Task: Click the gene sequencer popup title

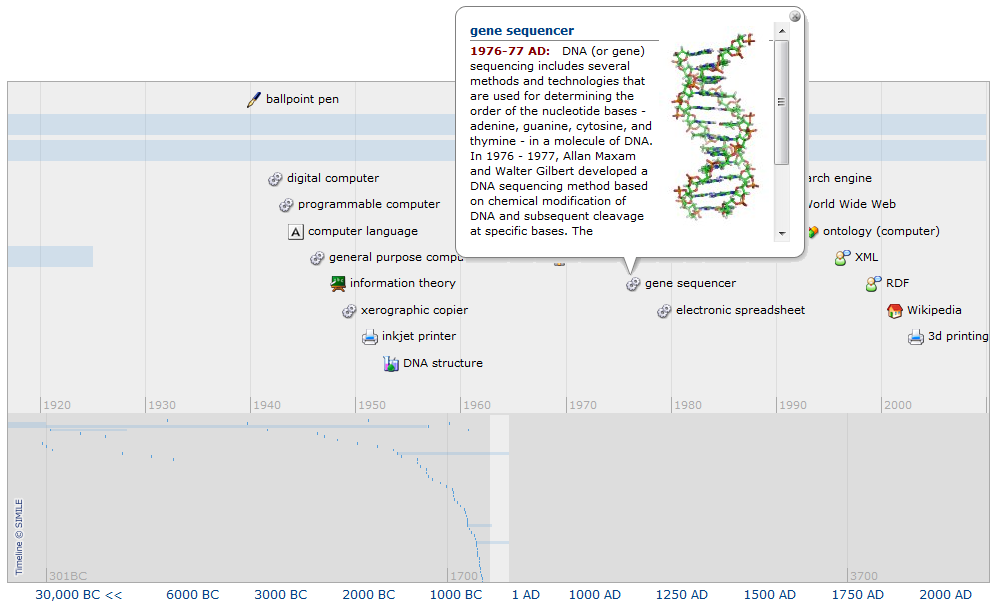Action: coord(522,30)
